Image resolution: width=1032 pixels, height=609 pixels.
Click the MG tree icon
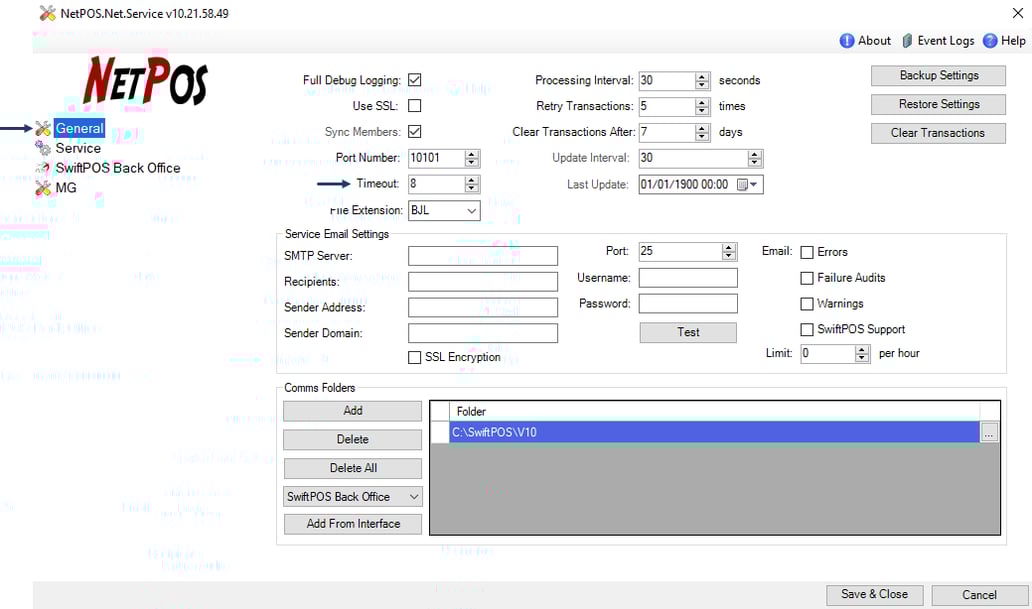point(43,188)
